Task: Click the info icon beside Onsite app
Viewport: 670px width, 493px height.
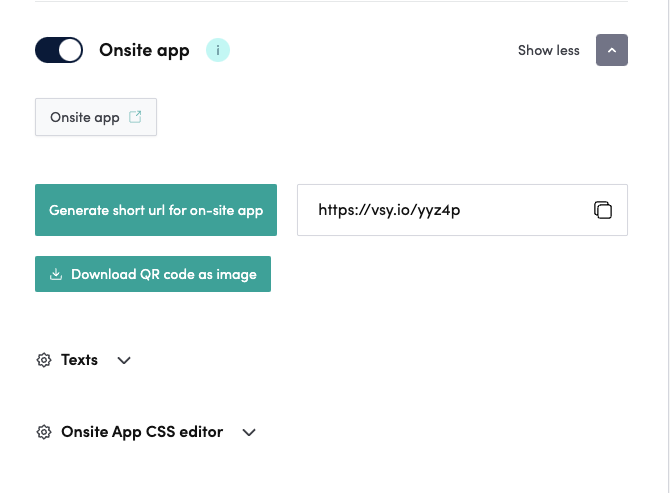Action: point(217,50)
